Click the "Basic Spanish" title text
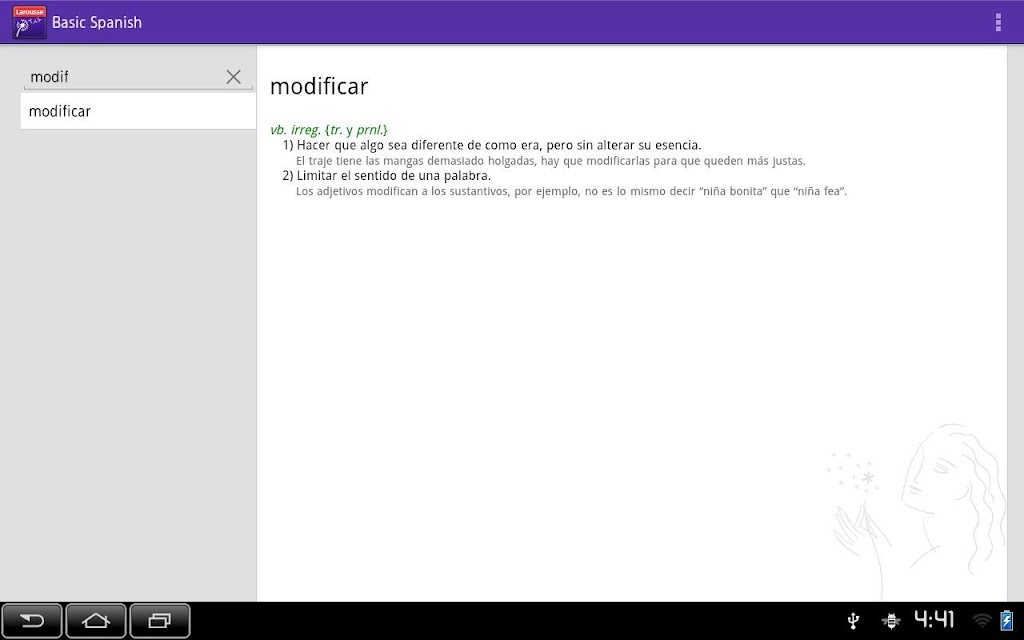The height and width of the screenshot is (640, 1024). coord(97,22)
